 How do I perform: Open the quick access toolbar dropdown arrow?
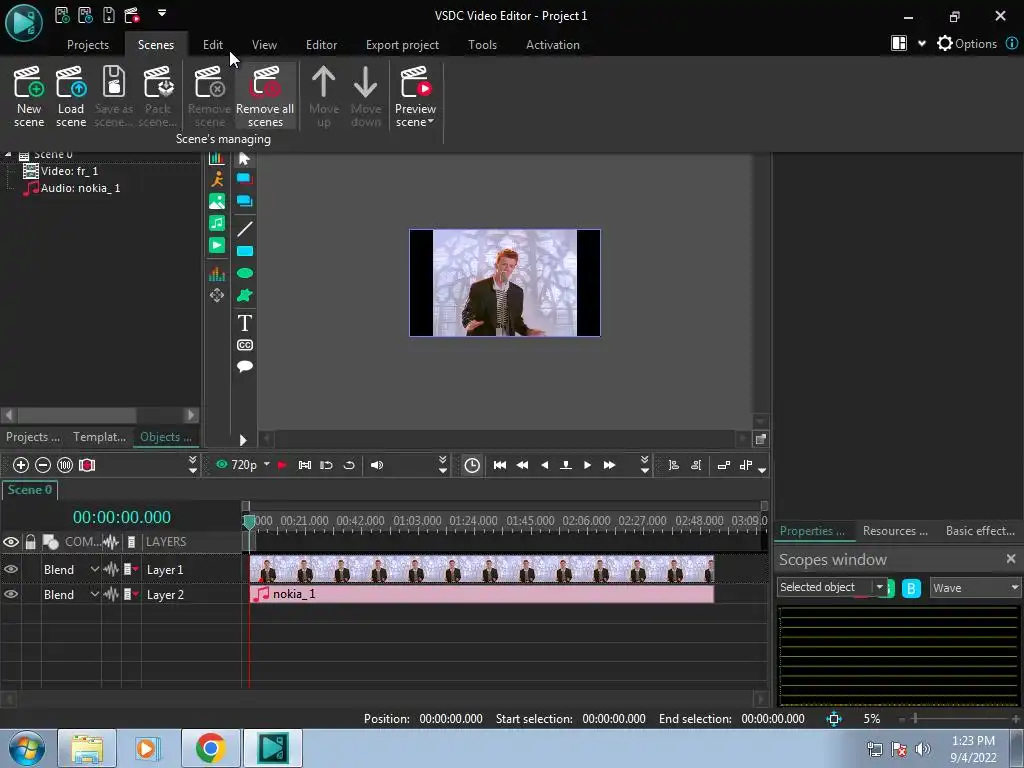coord(162,12)
